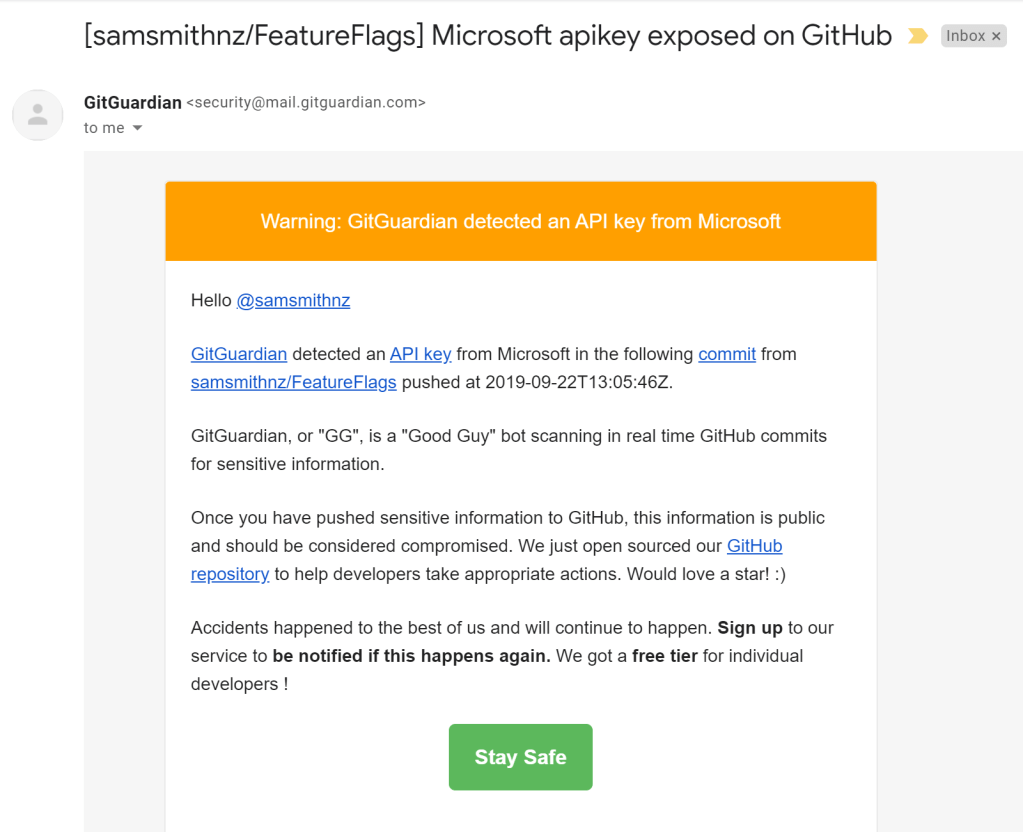The image size is (1023, 832).
Task: Open the "commit" hyperlink
Action: (x=727, y=354)
